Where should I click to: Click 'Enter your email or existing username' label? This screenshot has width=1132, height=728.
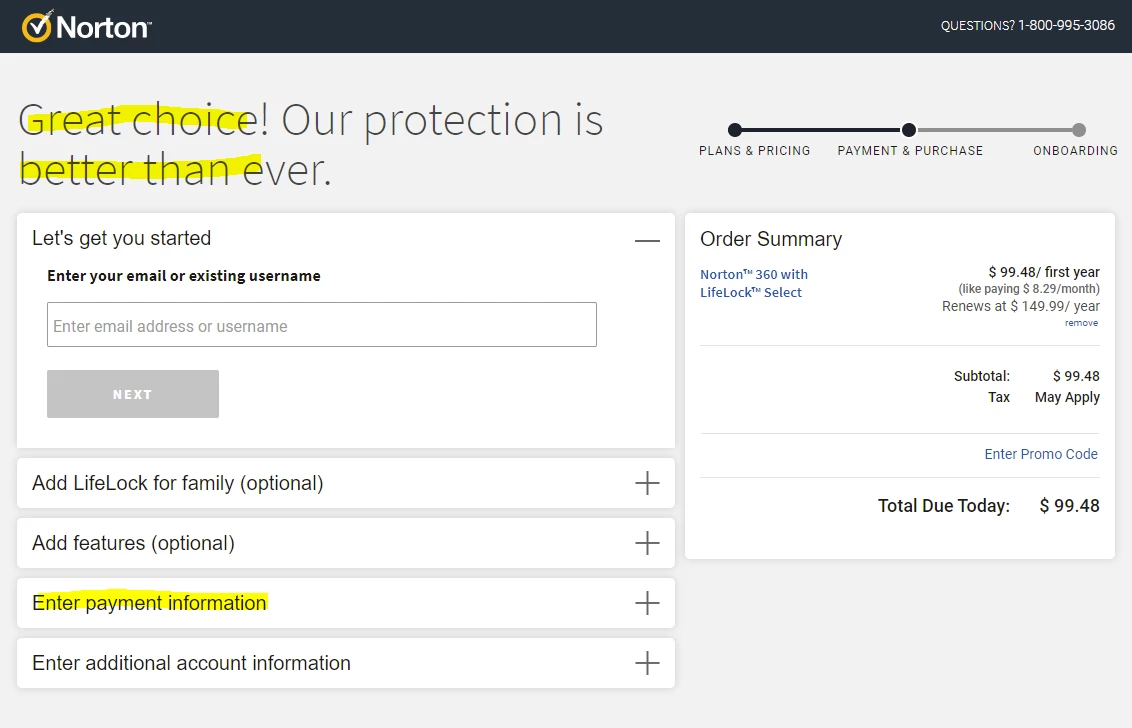183,276
